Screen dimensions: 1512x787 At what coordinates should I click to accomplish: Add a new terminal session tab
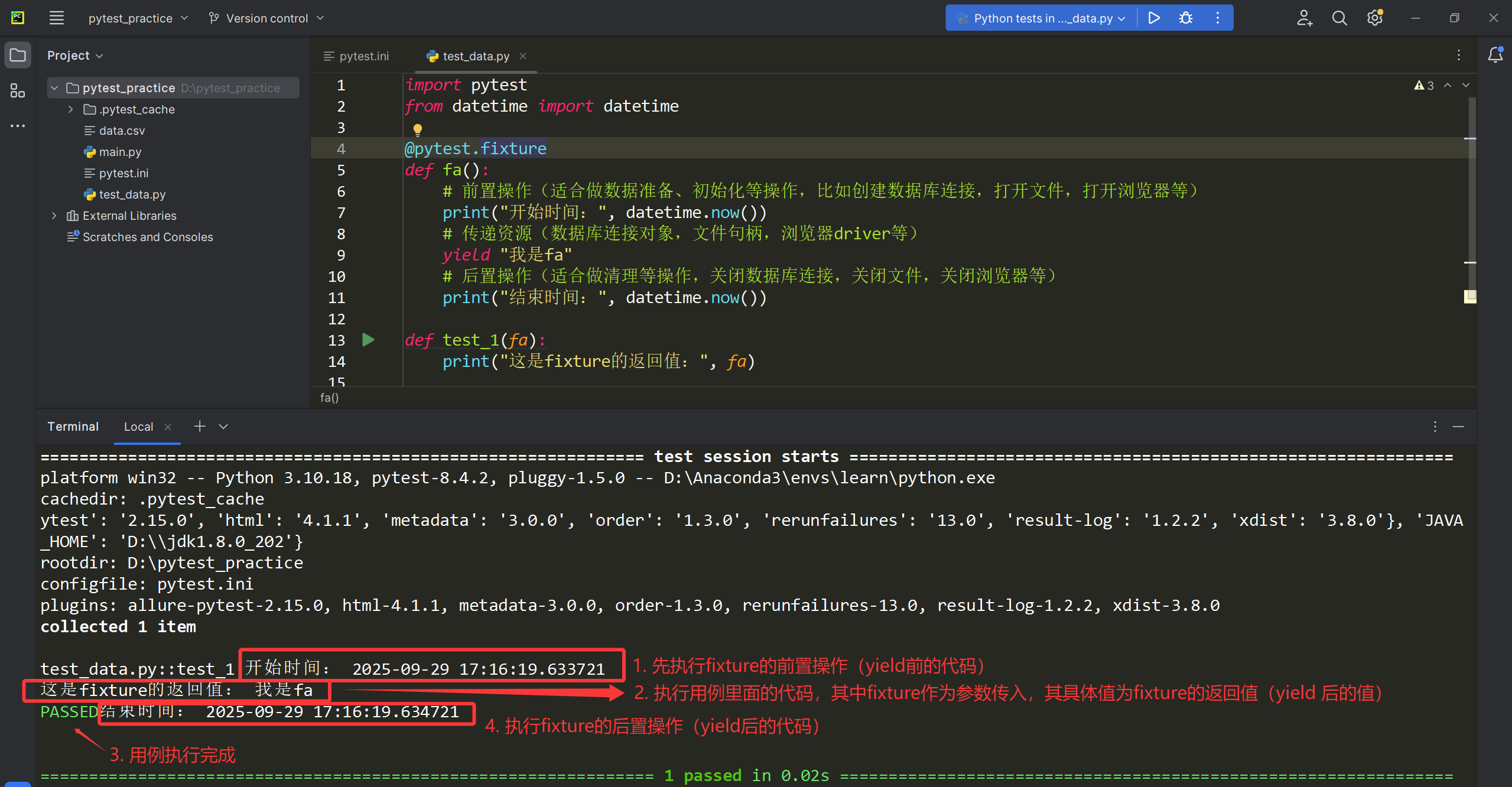click(x=200, y=427)
